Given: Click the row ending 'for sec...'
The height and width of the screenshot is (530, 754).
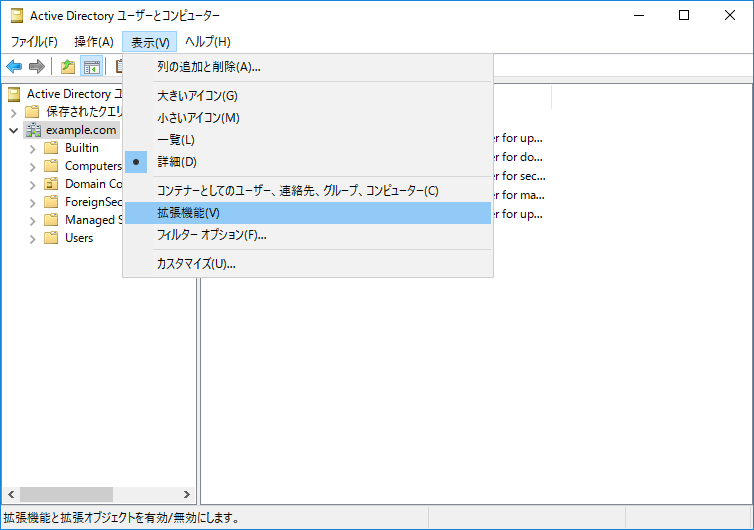Looking at the screenshot, I should (518, 176).
